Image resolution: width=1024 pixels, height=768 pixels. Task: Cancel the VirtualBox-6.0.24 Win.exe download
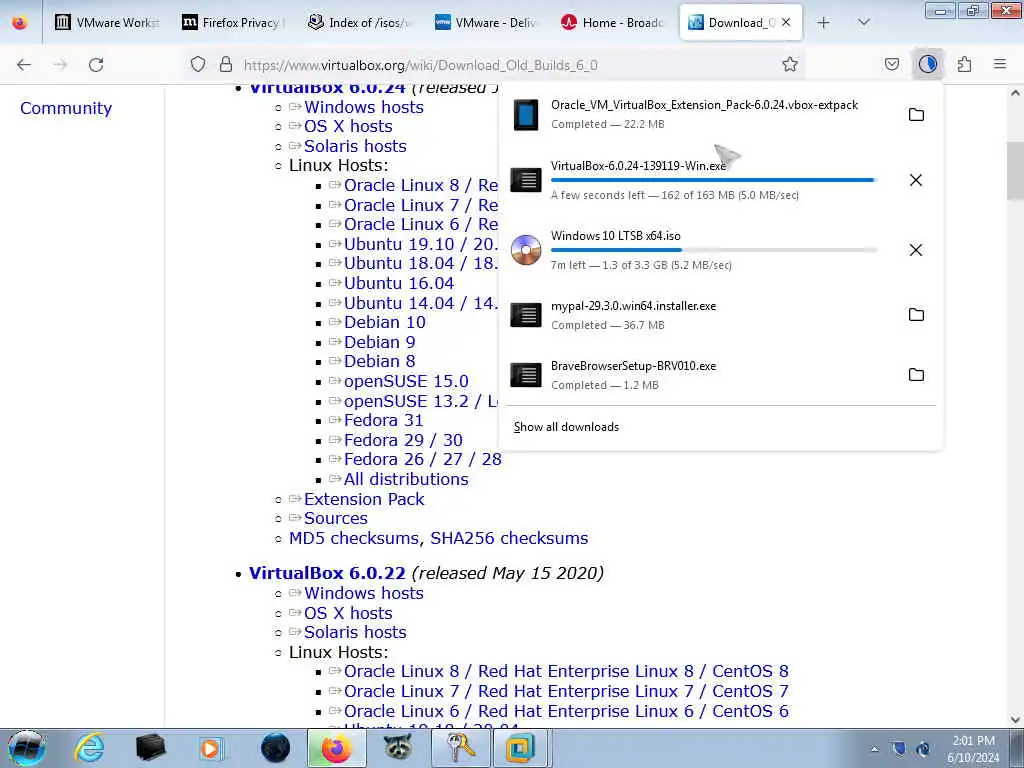[916, 180]
